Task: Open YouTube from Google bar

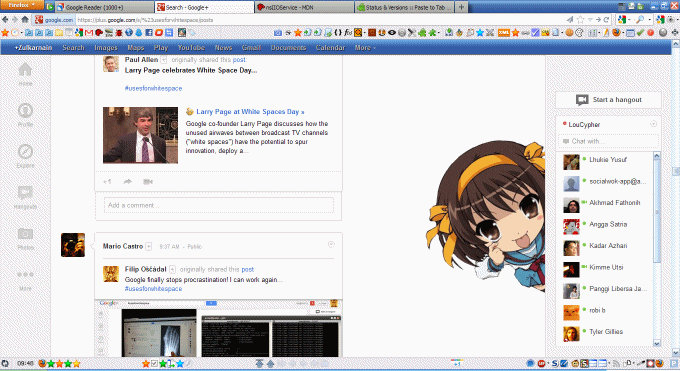Action: 191,48
